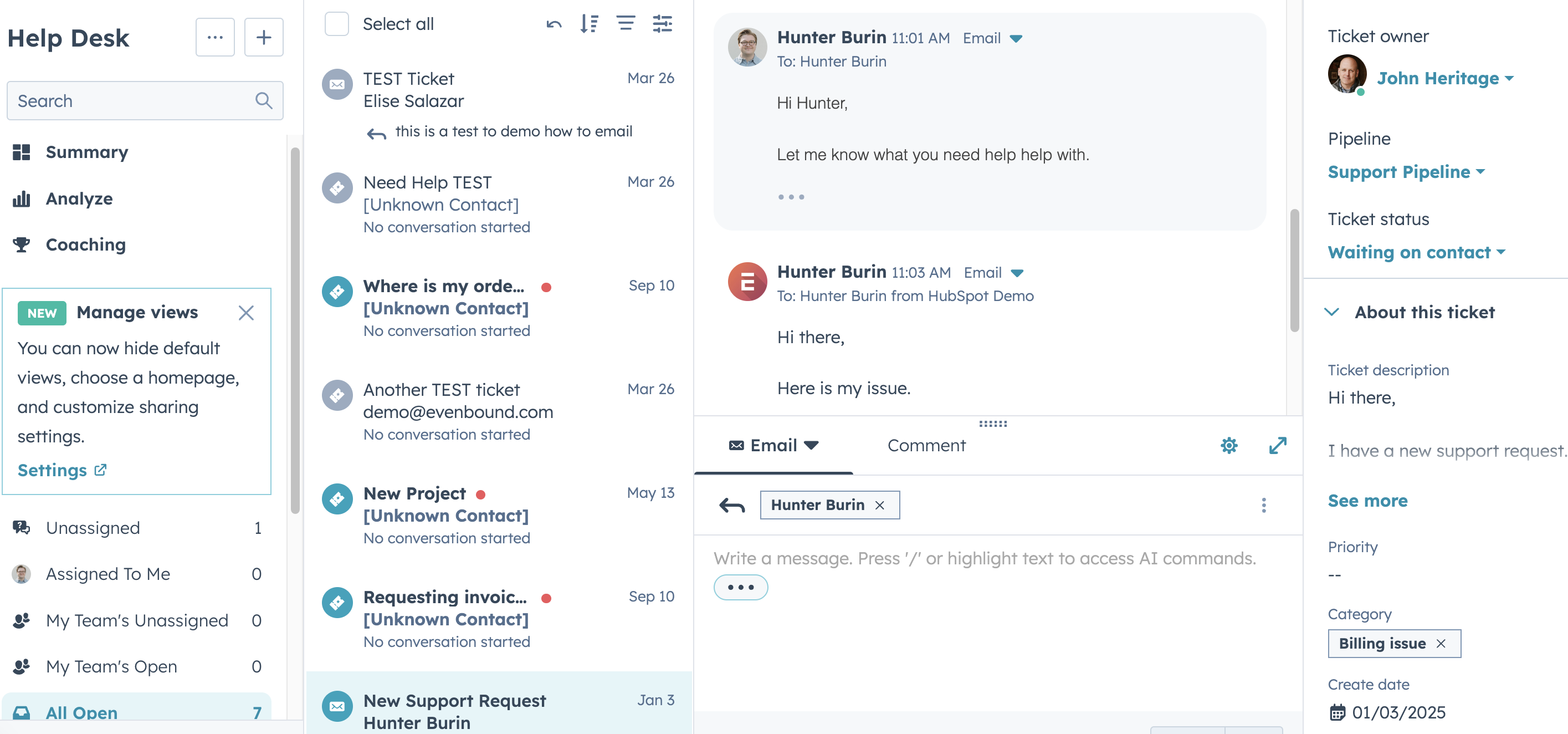Screen dimensions: 1568x734
Task: Open the Ticket status Waiting on contact dropdown
Action: pyautogui.click(x=1416, y=252)
